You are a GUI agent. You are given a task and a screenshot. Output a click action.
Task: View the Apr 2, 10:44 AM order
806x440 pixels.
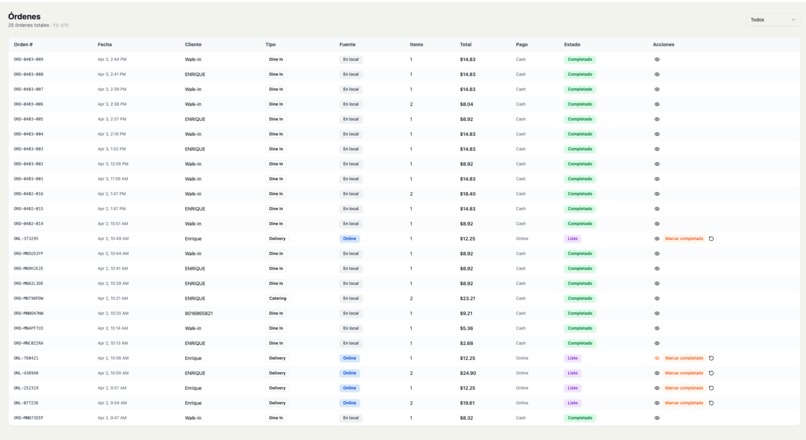[x=657, y=253]
